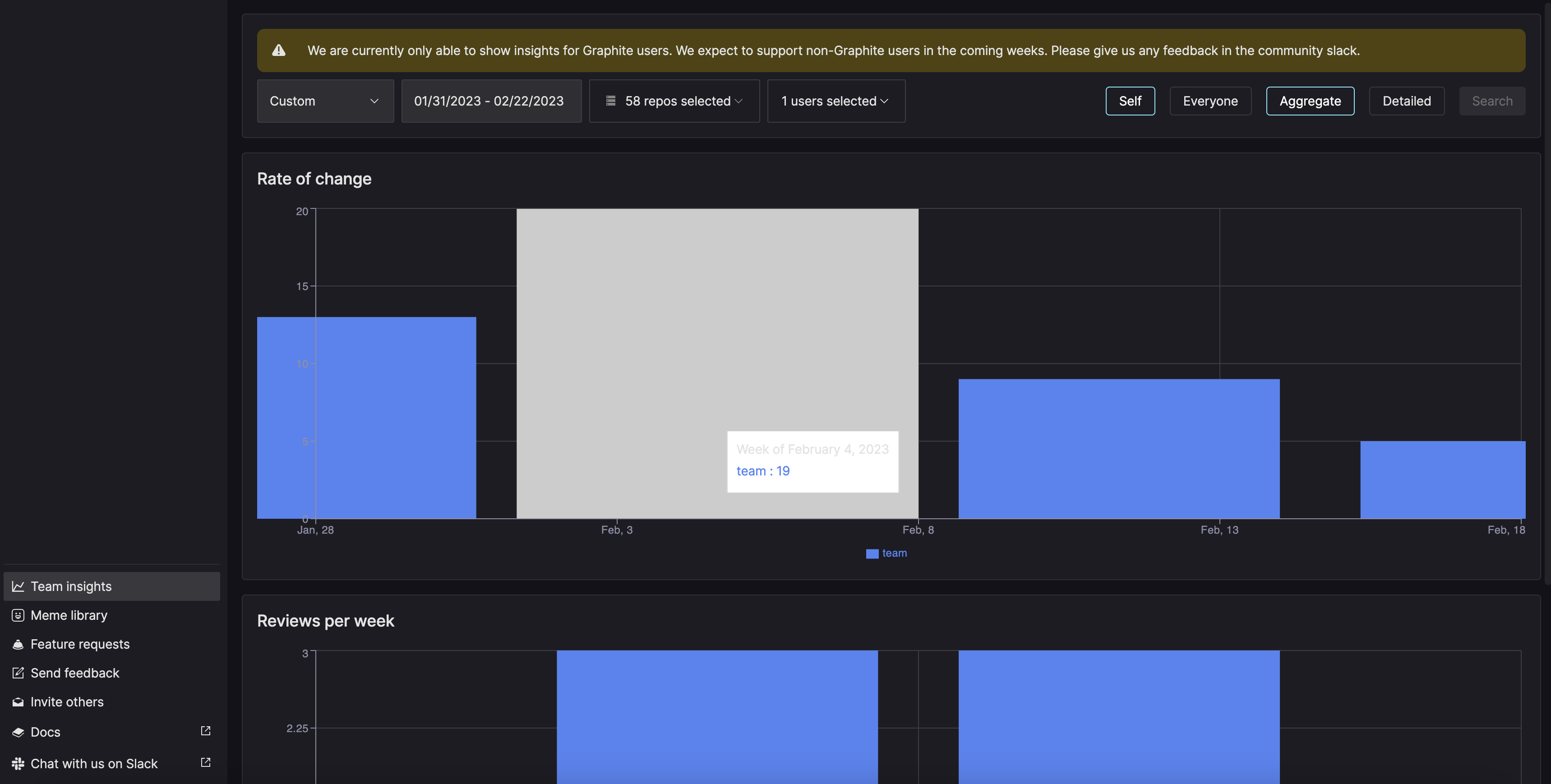1551x784 pixels.
Task: Click the Docs stacked-layers icon
Action: tap(18, 732)
